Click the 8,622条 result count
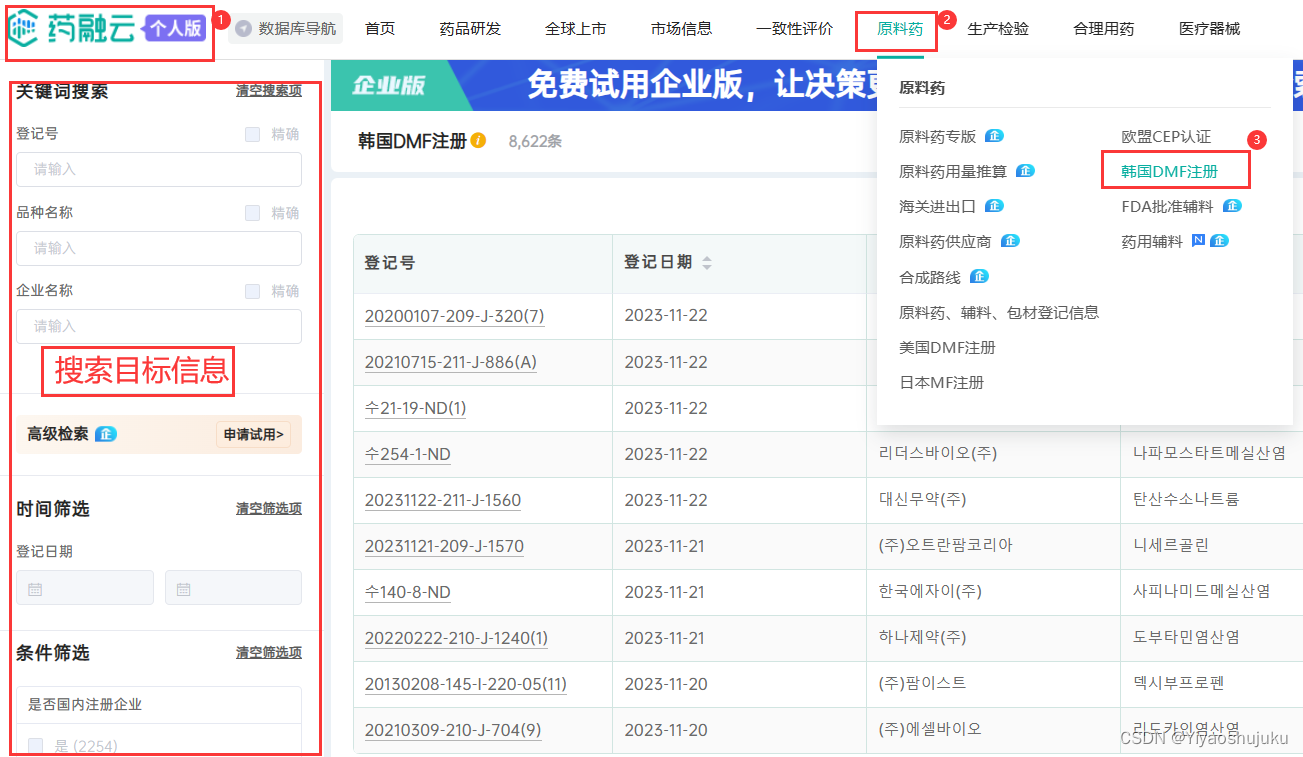The height and width of the screenshot is (757, 1303). pyautogui.click(x=535, y=142)
